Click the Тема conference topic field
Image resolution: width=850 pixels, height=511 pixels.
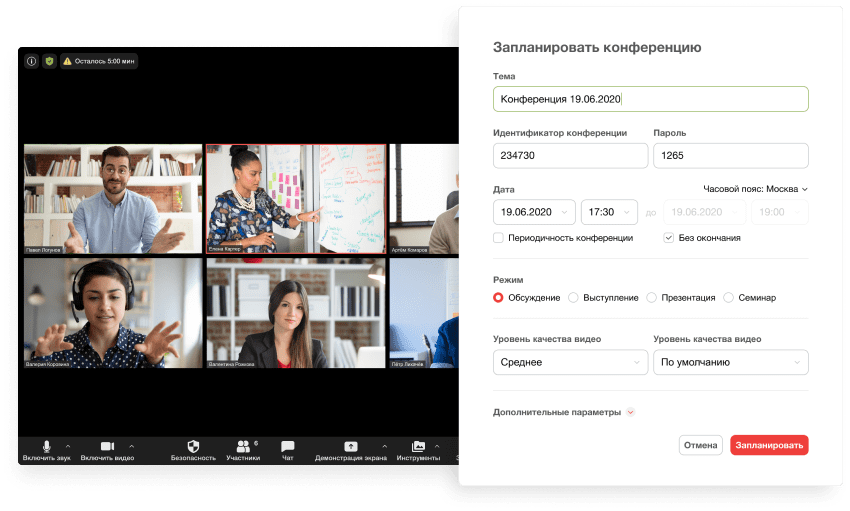(651, 99)
